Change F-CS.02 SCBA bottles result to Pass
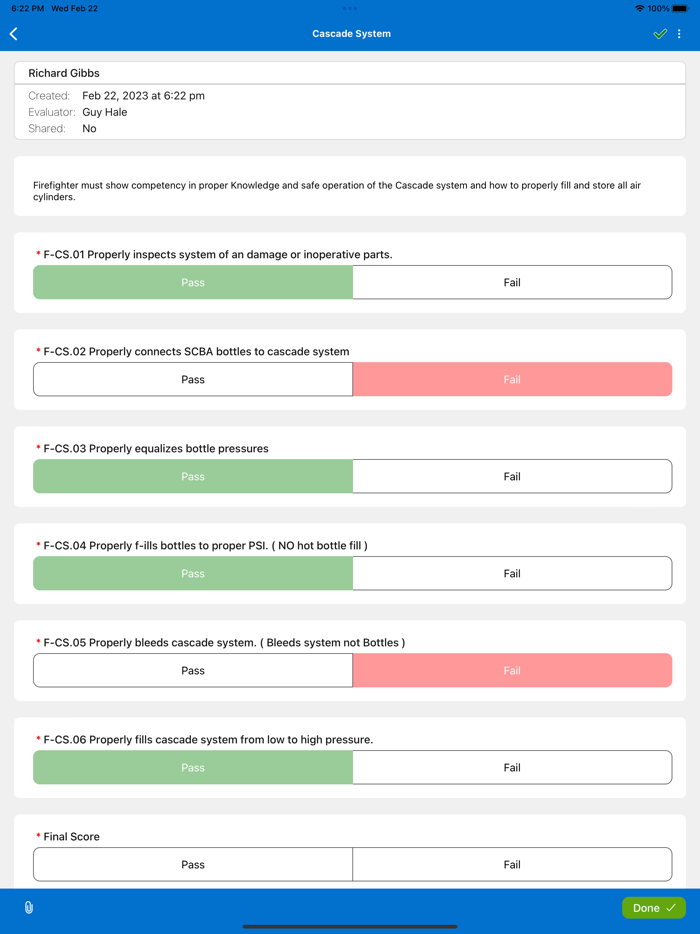The image size is (700, 934). [x=192, y=379]
